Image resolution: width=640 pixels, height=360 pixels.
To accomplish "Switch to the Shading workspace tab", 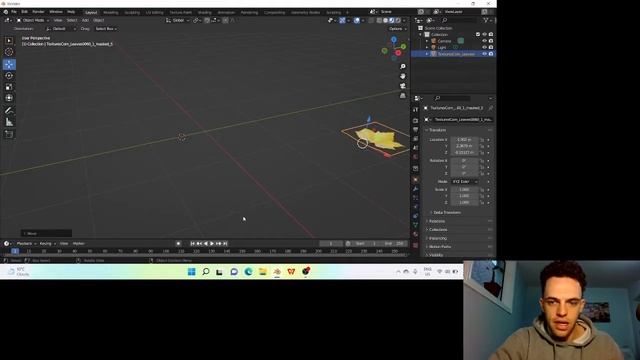I will (x=204, y=13).
